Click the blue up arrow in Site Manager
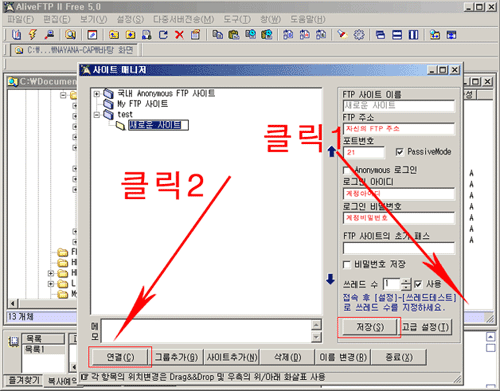 [x=331, y=151]
